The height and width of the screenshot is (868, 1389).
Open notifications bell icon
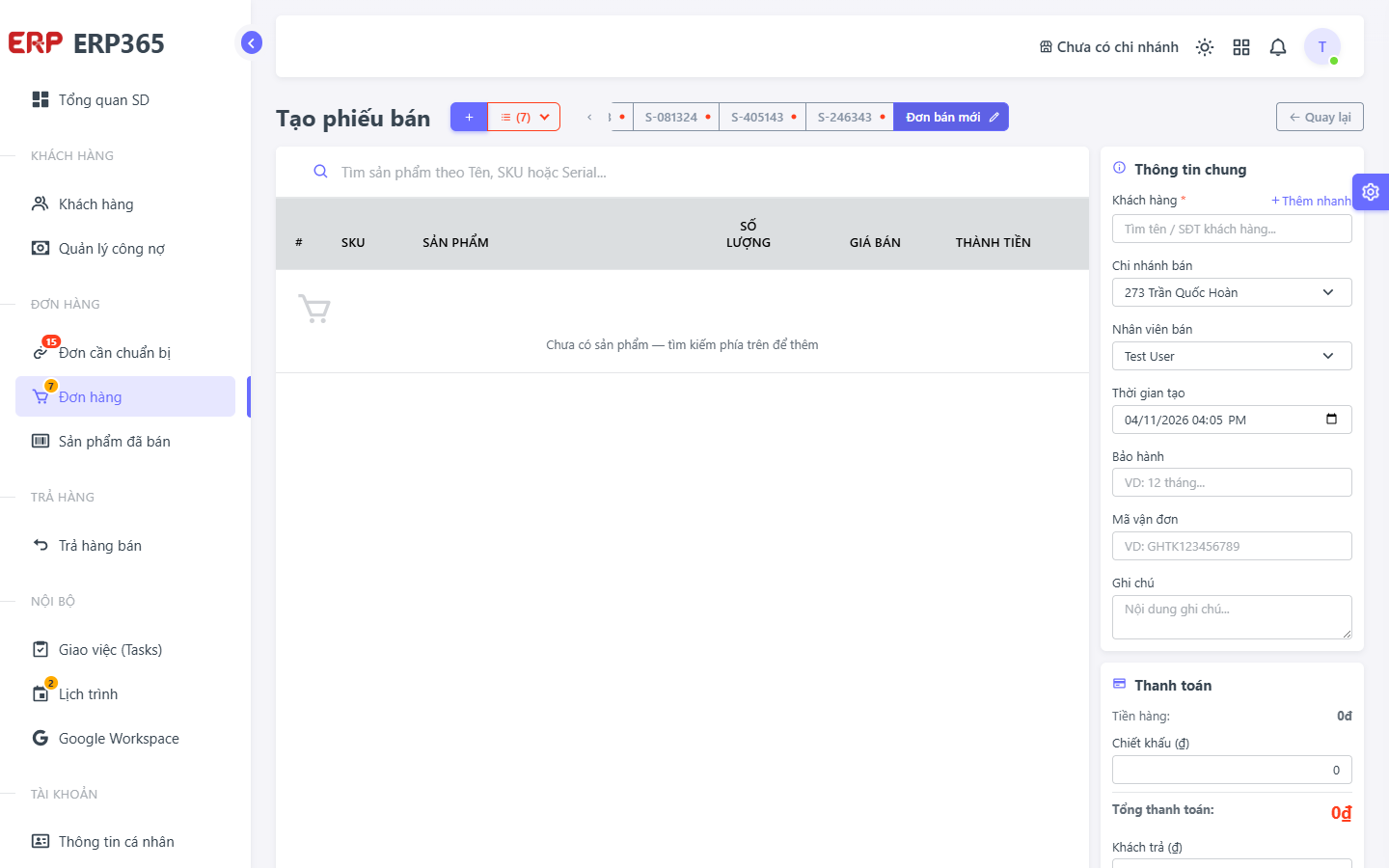click(x=1278, y=47)
